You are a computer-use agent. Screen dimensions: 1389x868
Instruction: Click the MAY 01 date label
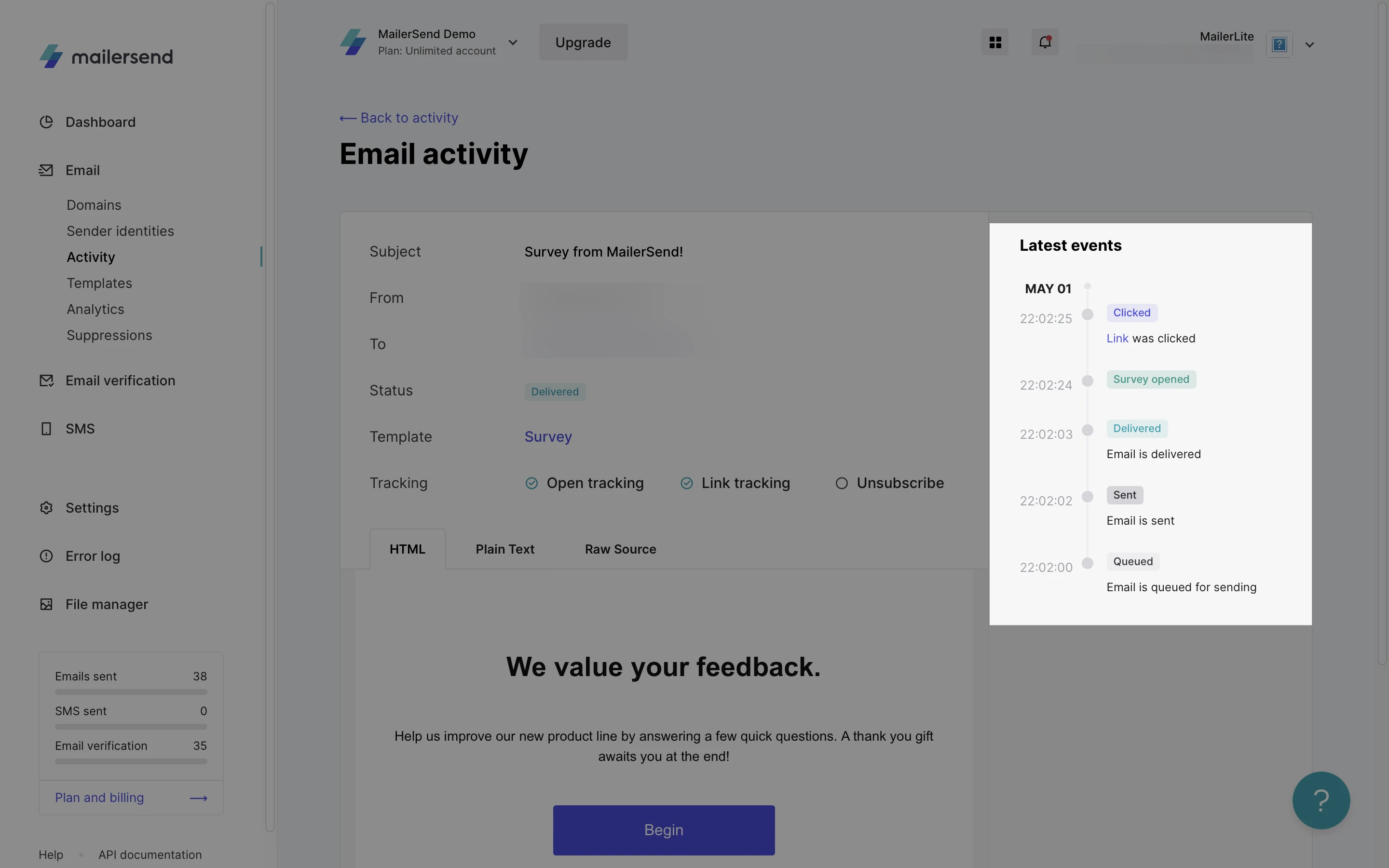1048,289
